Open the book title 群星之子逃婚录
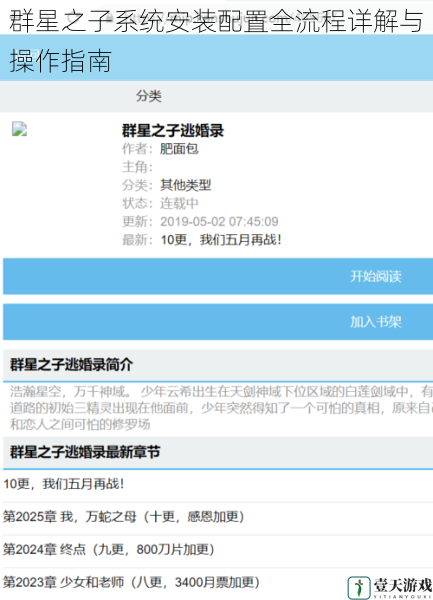Viewport: 433px width, 600px height. click(x=173, y=130)
